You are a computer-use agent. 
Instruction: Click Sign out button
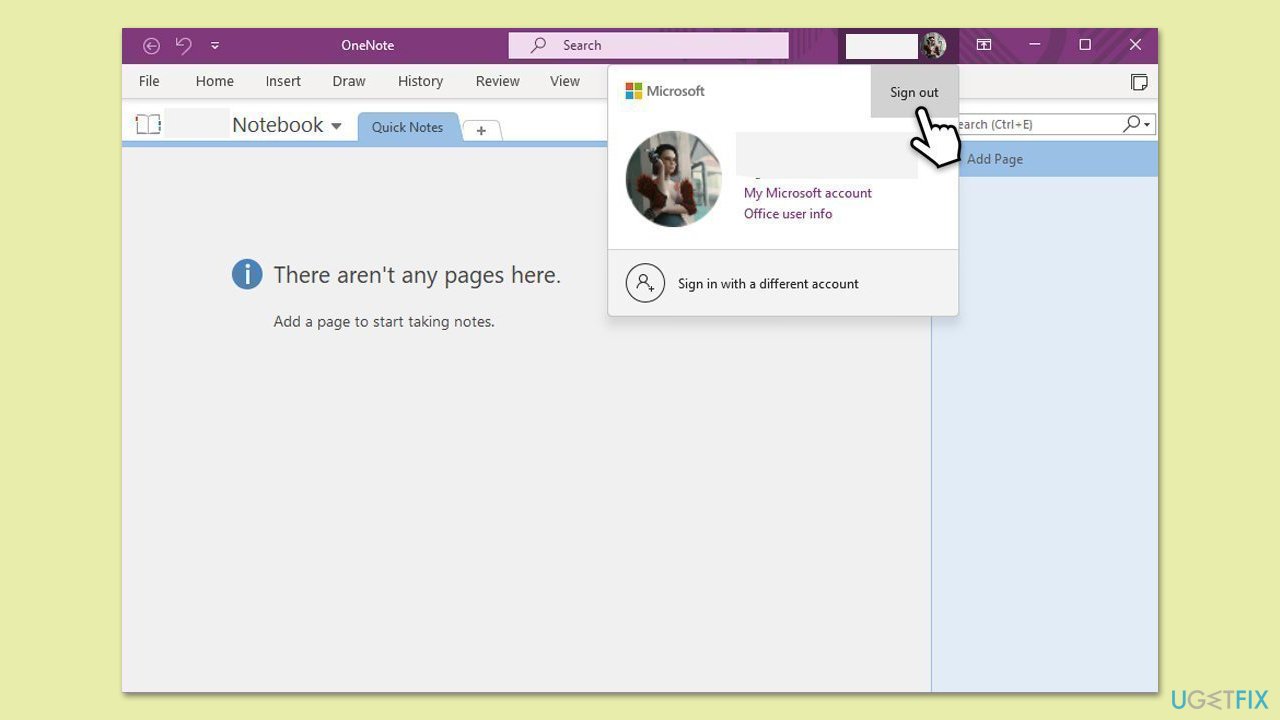914,92
